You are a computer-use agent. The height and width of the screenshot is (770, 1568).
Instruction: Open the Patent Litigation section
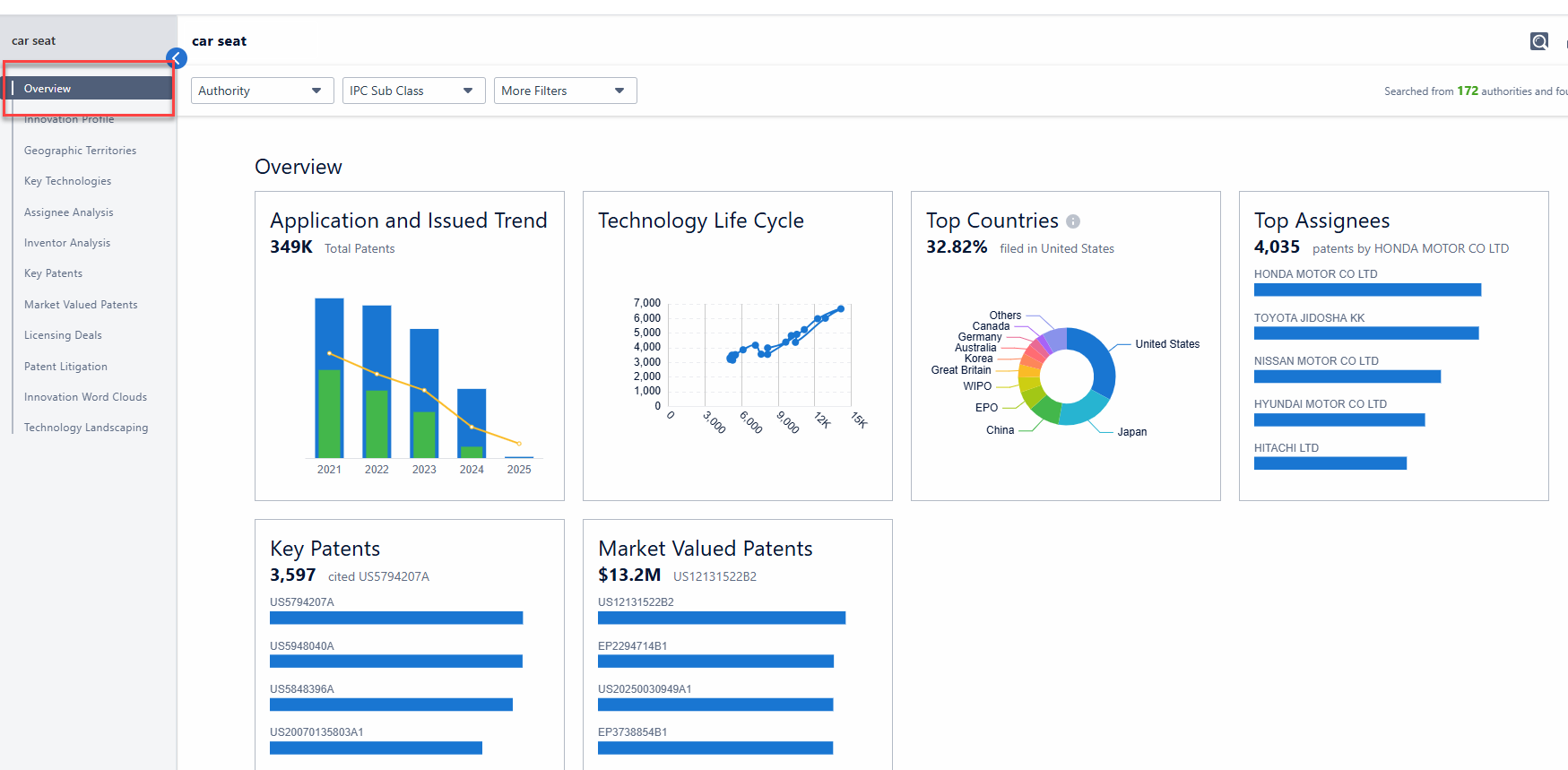pyautogui.click(x=65, y=367)
